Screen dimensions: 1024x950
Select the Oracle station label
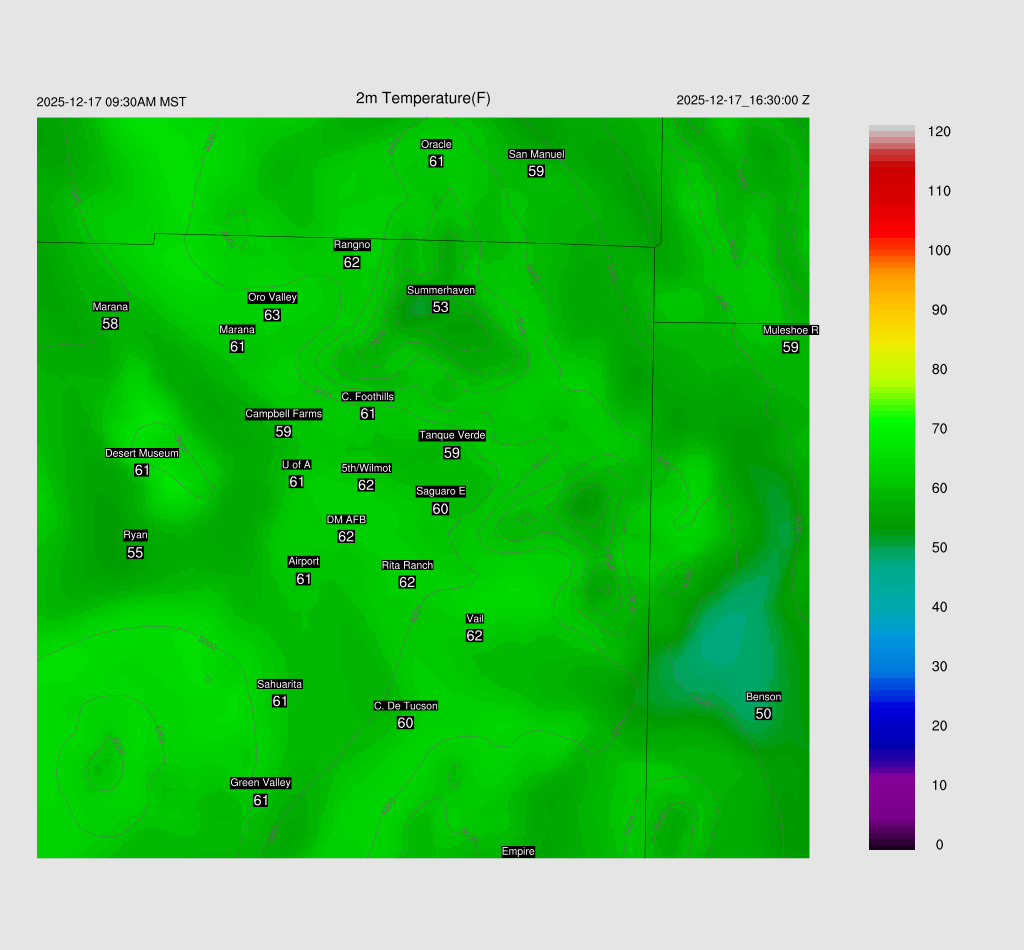point(436,144)
